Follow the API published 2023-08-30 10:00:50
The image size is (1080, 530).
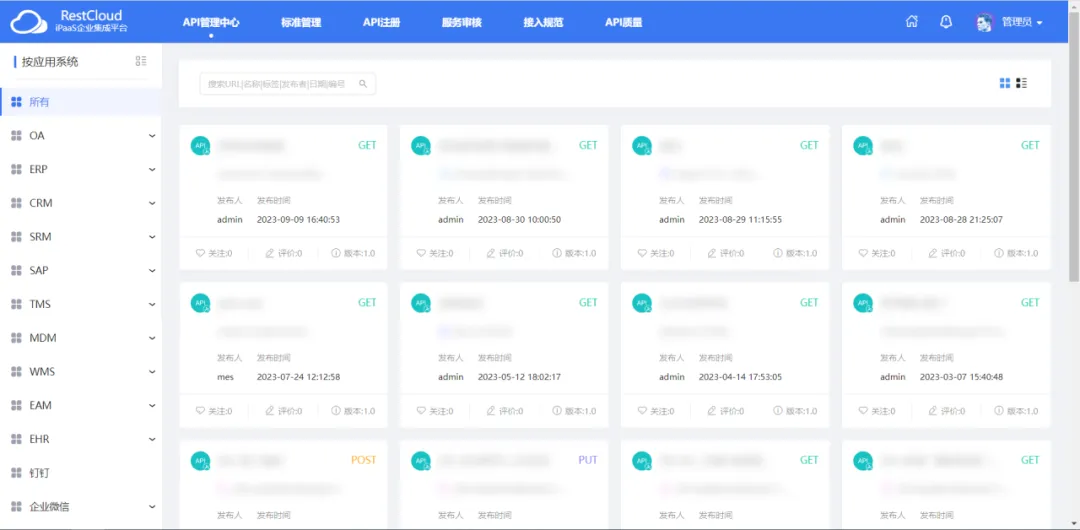click(x=435, y=254)
